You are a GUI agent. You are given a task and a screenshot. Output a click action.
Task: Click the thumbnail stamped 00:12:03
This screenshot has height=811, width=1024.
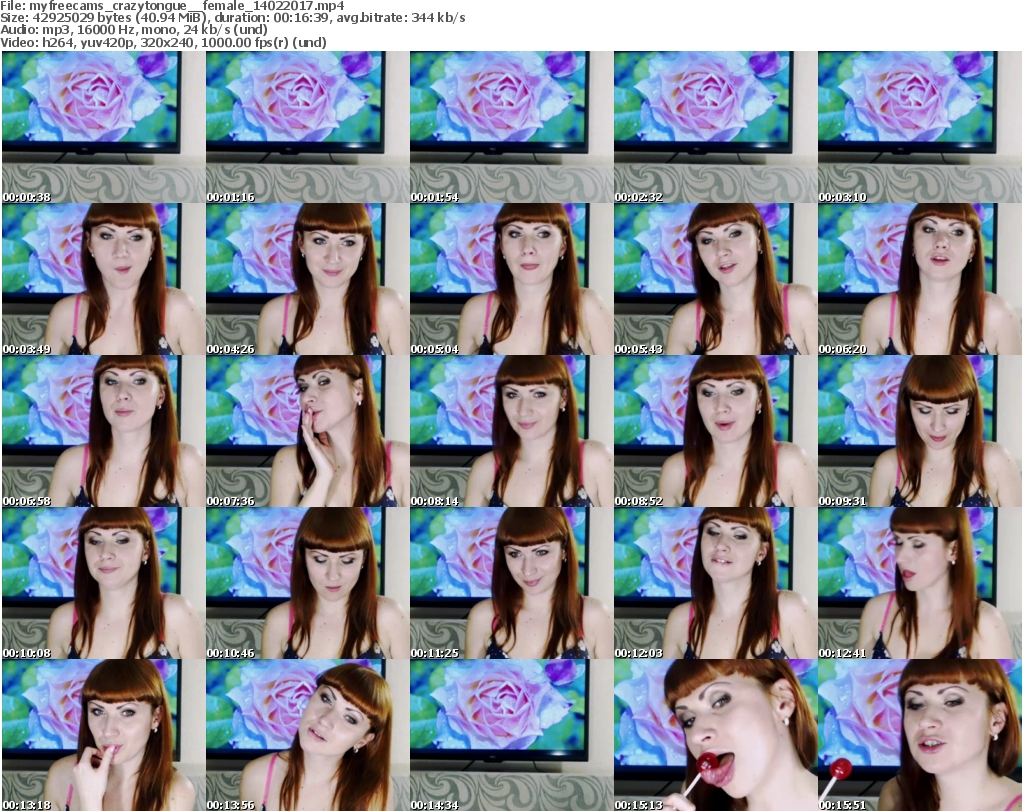coord(716,584)
